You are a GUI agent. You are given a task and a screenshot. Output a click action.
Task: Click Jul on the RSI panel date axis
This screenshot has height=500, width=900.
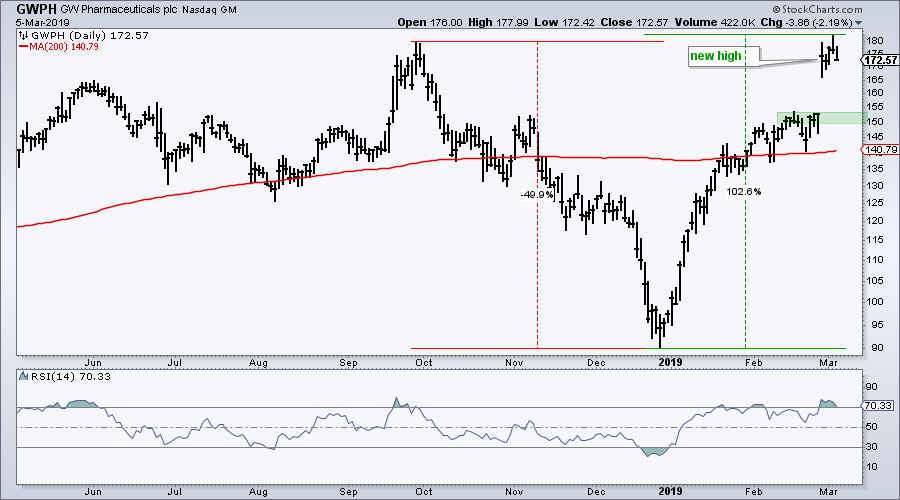click(x=174, y=491)
